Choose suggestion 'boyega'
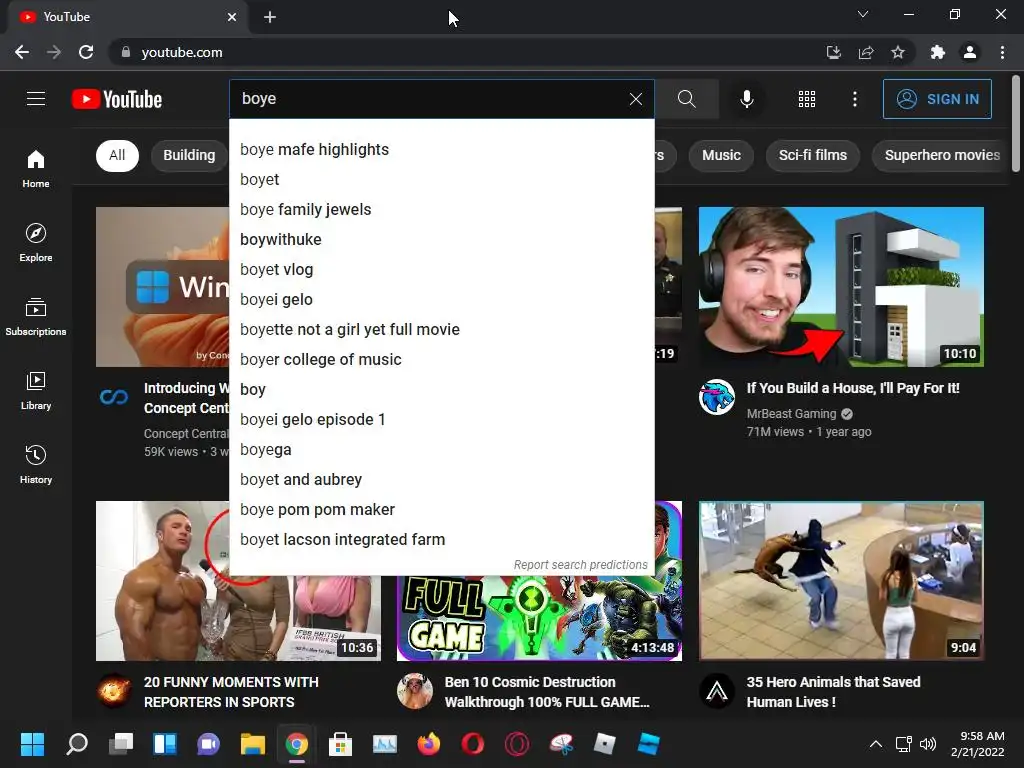Viewport: 1024px width, 768px height. click(441, 450)
